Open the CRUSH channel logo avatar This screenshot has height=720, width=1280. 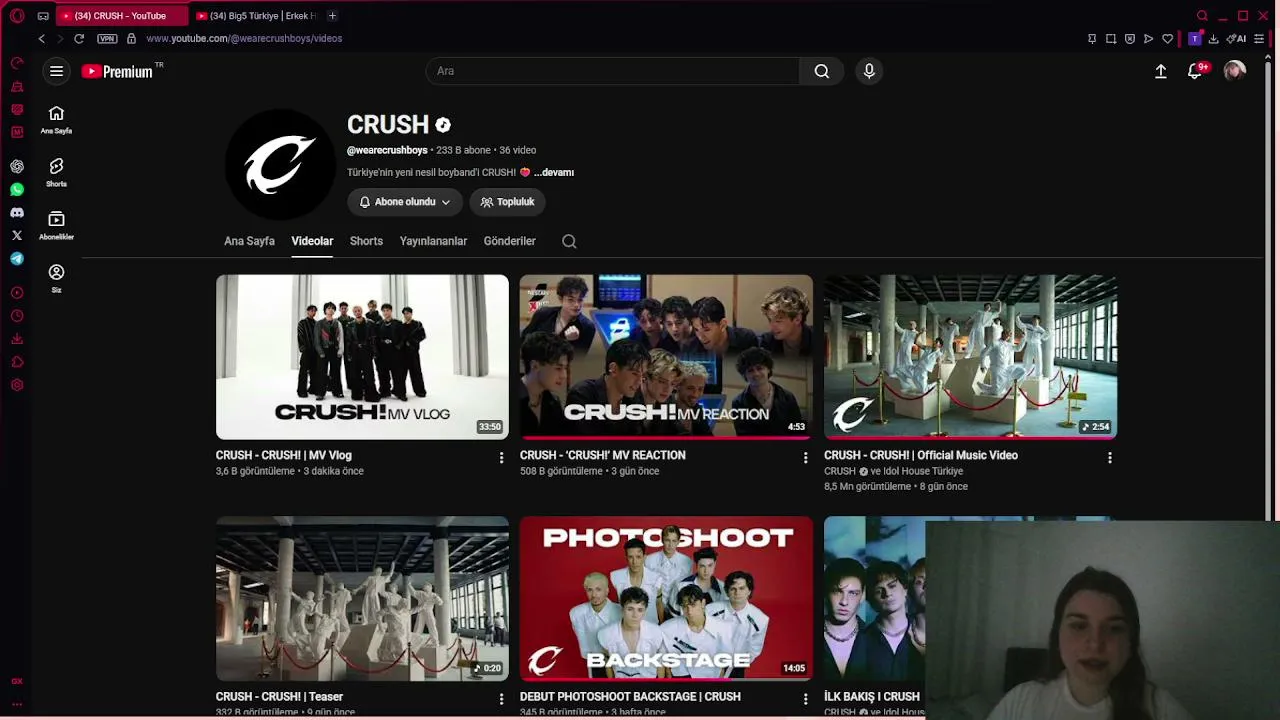(280, 165)
